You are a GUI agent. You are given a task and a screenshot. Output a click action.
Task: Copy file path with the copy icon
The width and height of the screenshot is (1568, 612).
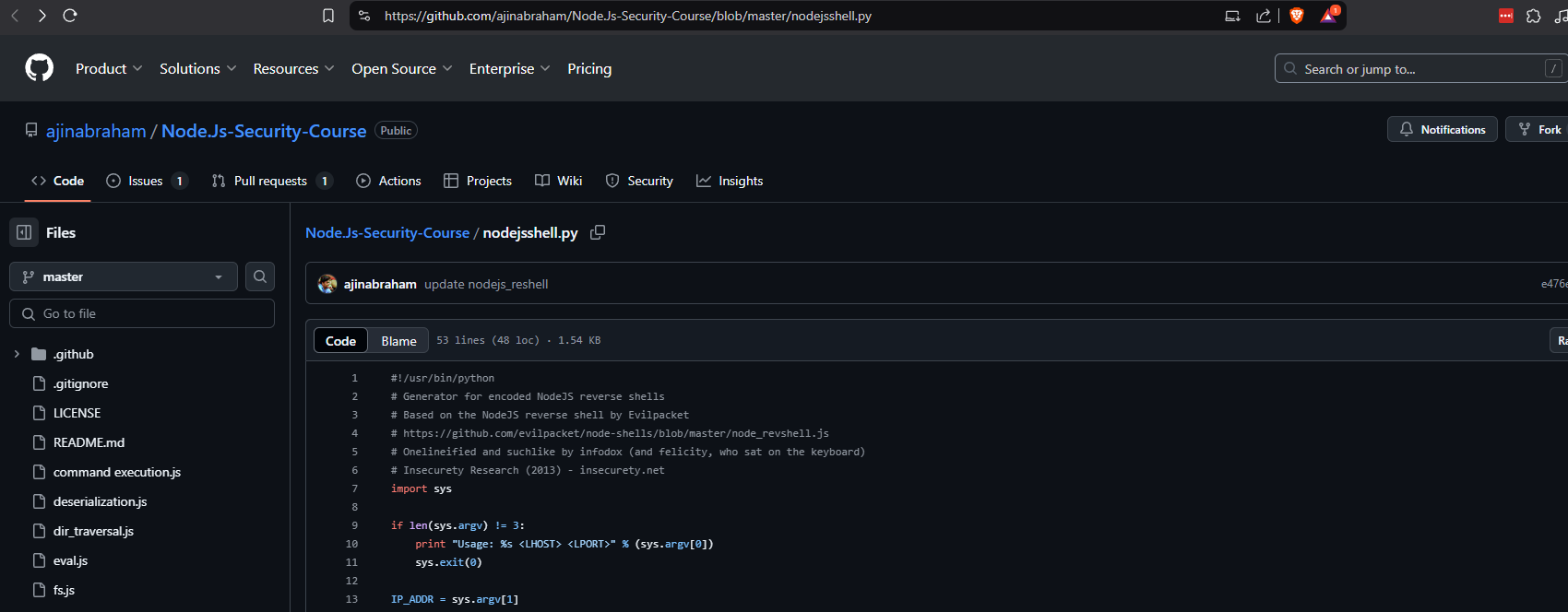[x=598, y=232]
